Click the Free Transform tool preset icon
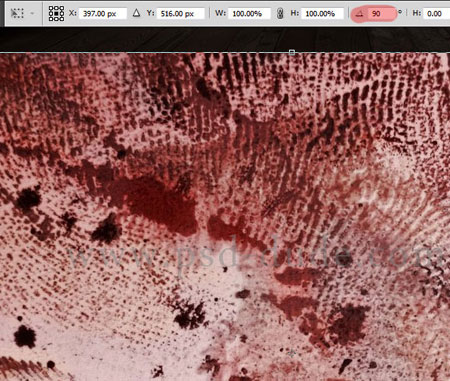The height and width of the screenshot is (381, 450). click(17, 13)
